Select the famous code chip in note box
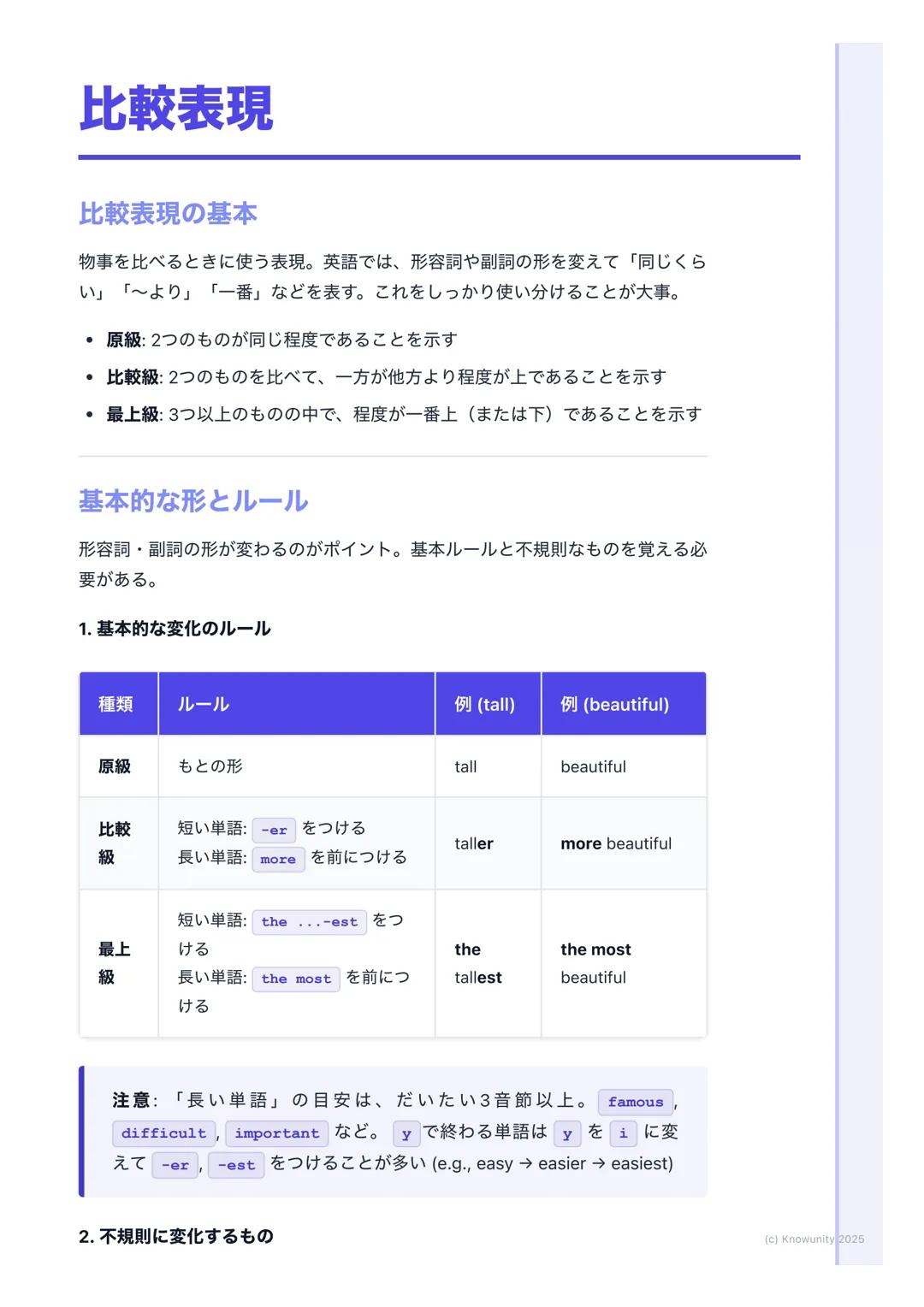Image resolution: width=924 pixels, height=1307 pixels. pyautogui.click(x=636, y=1103)
